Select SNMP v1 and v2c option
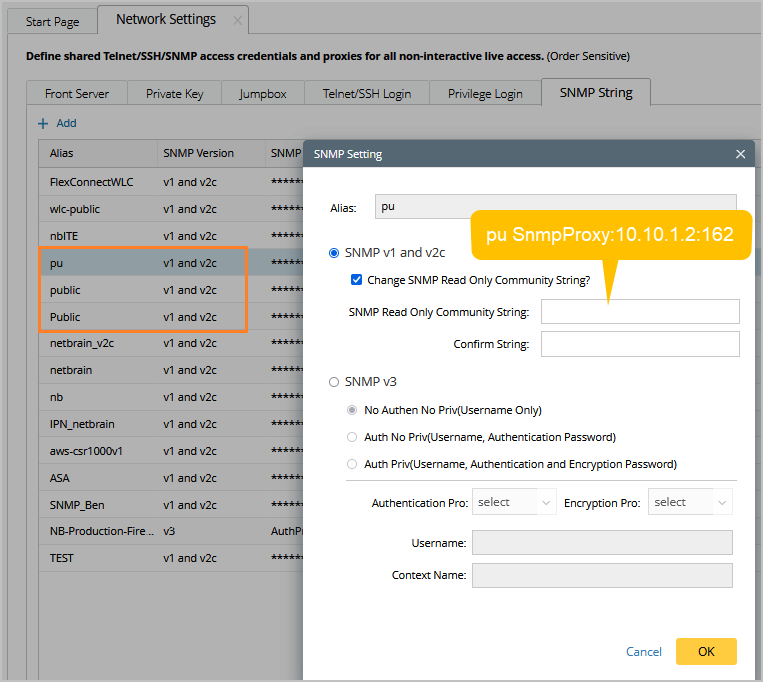Image resolution: width=763 pixels, height=682 pixels. coord(334,252)
